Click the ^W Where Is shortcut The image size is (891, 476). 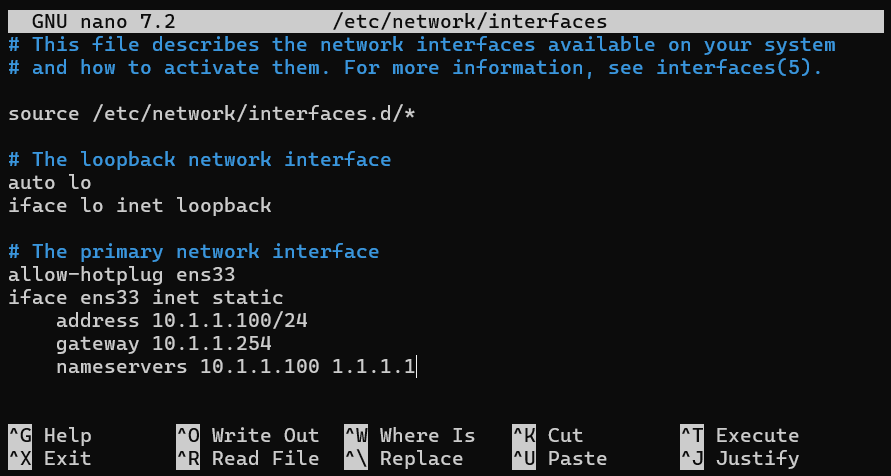(410, 436)
